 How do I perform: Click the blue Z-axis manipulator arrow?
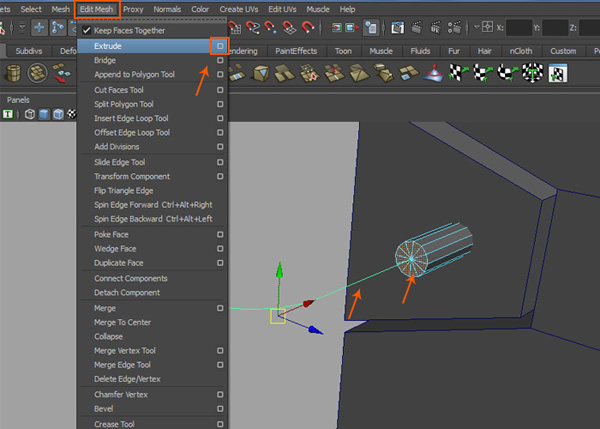(316, 329)
